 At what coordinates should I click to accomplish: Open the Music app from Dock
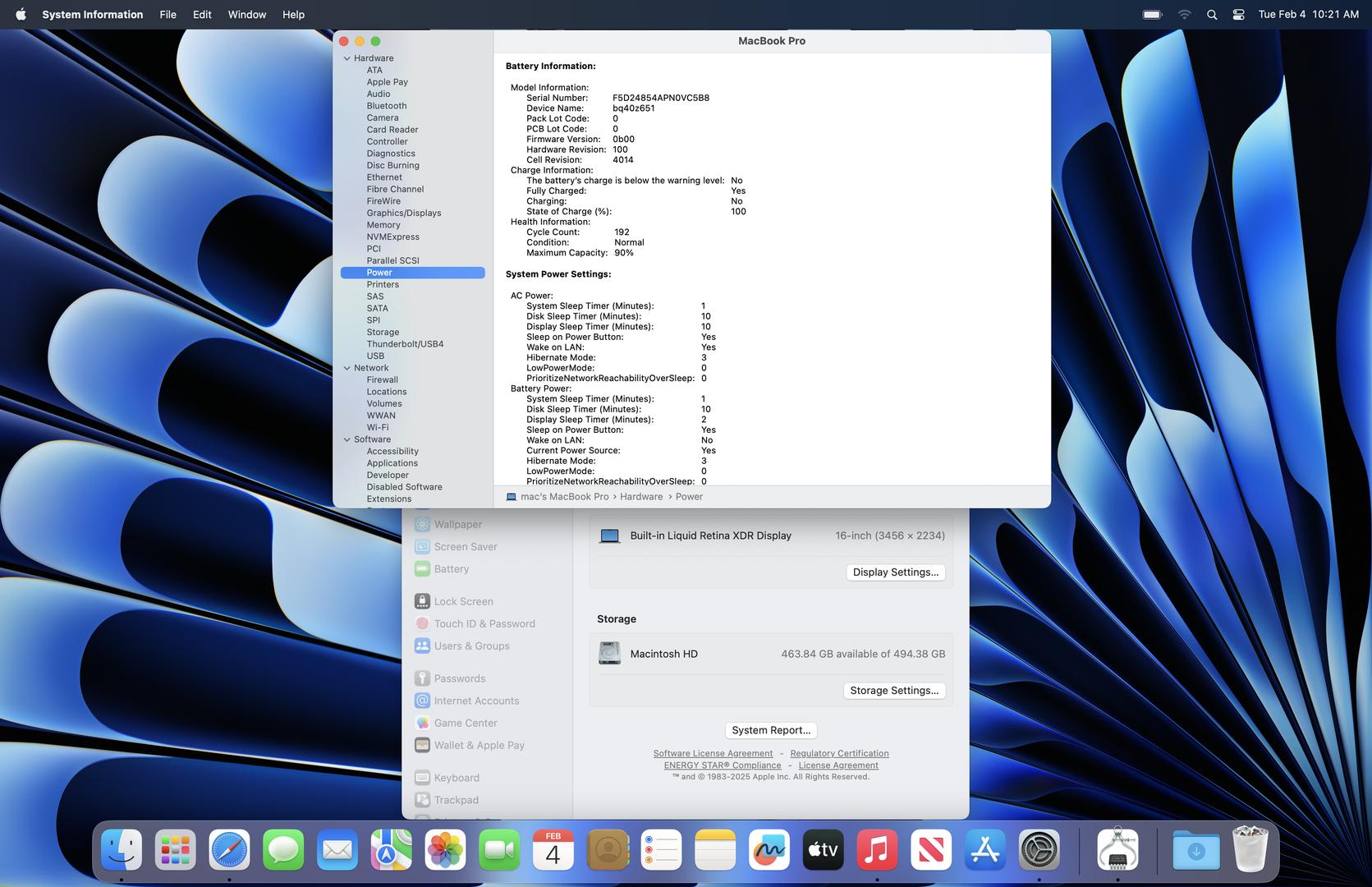pyautogui.click(x=877, y=850)
